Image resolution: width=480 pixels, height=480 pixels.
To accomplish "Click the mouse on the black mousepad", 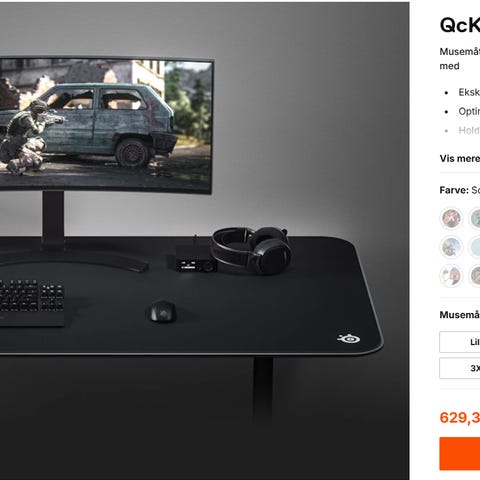I will coord(163,311).
